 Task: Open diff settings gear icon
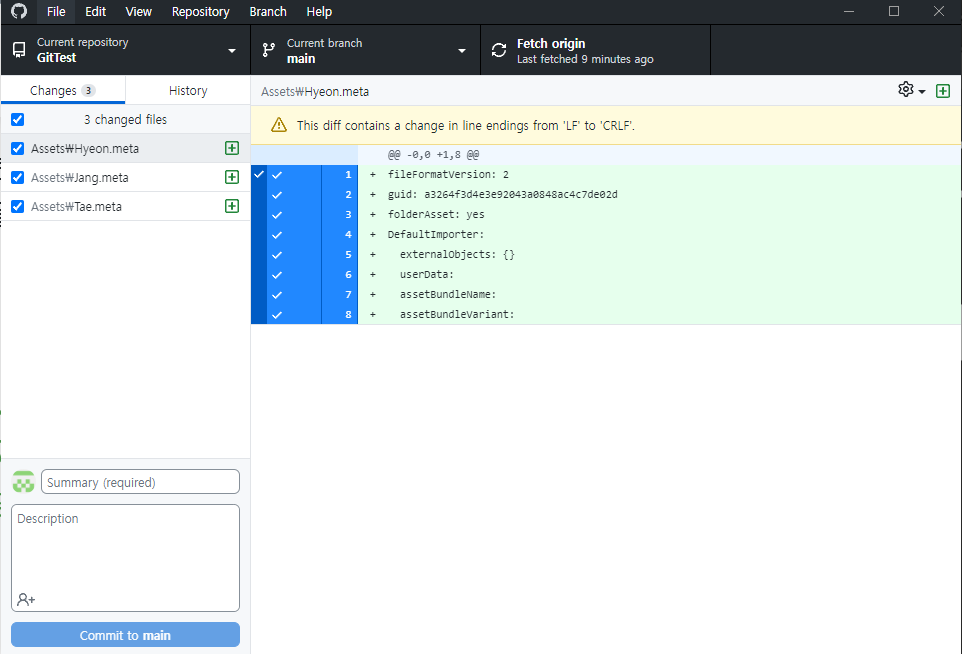click(906, 90)
